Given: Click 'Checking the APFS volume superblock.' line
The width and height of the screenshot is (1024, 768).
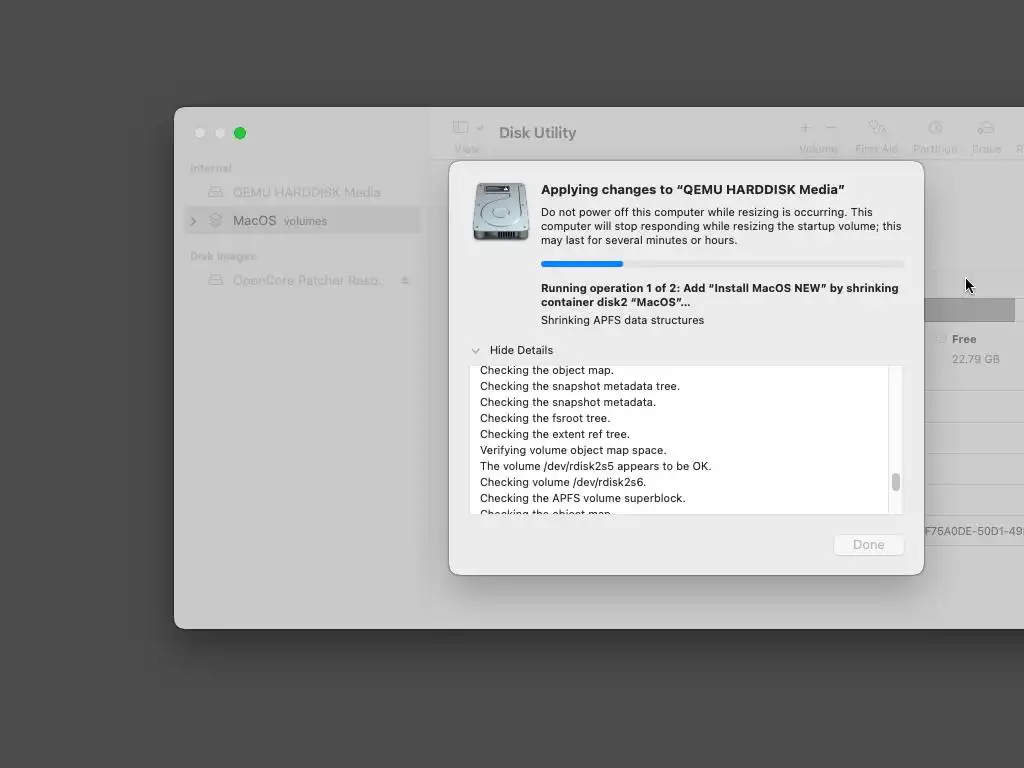Looking at the screenshot, I should 583,498.
